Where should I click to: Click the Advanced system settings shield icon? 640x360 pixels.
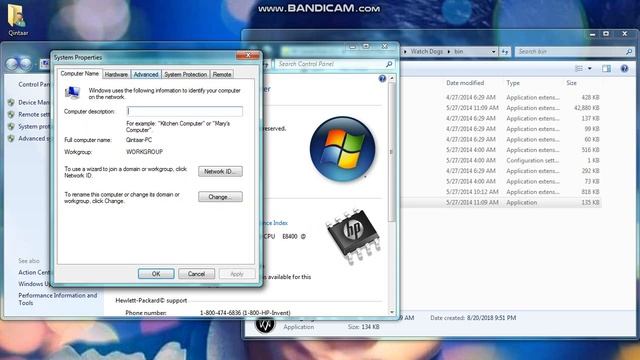pyautogui.click(x=11, y=139)
